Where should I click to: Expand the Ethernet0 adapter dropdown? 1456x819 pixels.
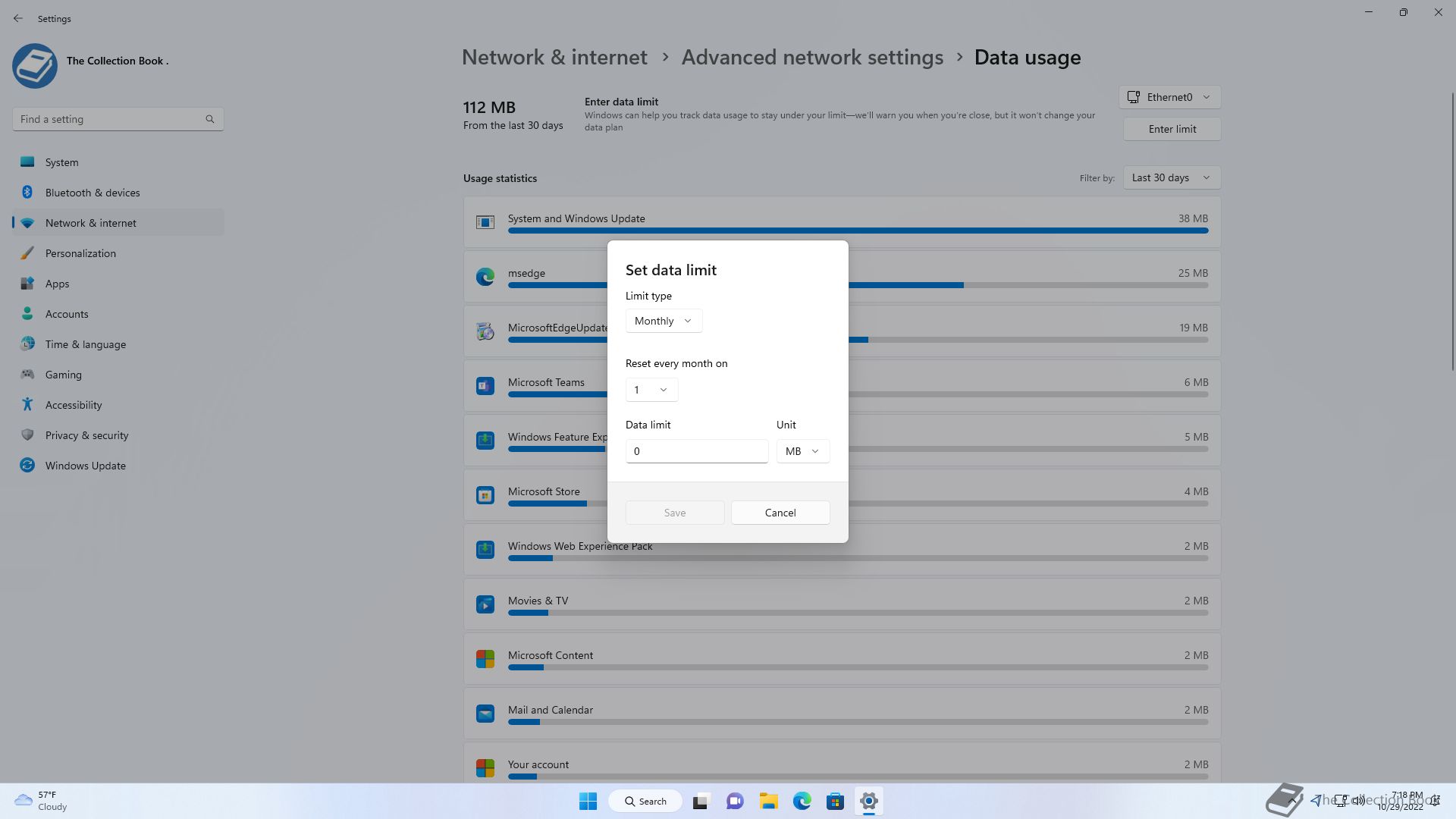(1169, 97)
